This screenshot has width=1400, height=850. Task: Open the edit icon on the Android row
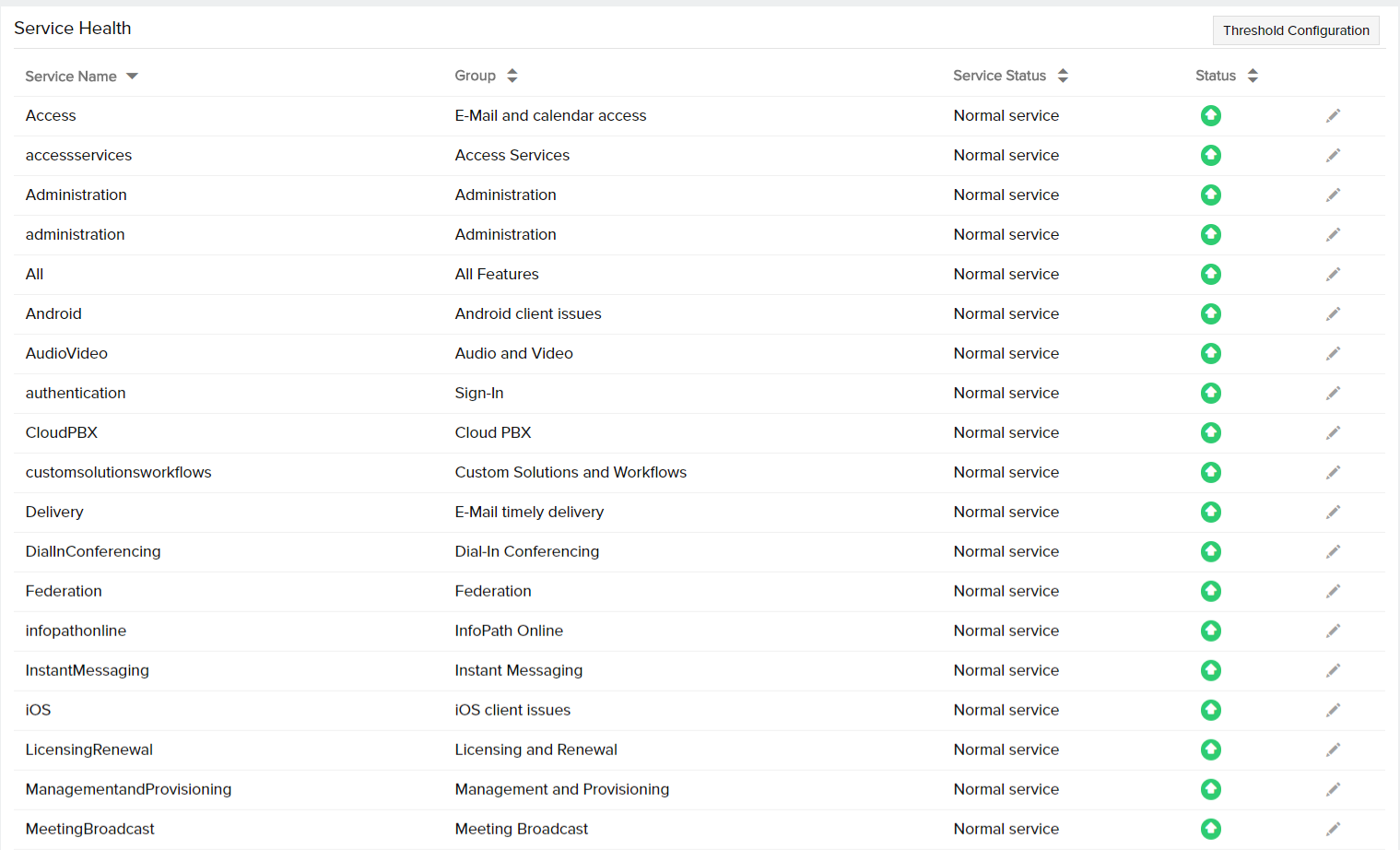pyautogui.click(x=1333, y=313)
